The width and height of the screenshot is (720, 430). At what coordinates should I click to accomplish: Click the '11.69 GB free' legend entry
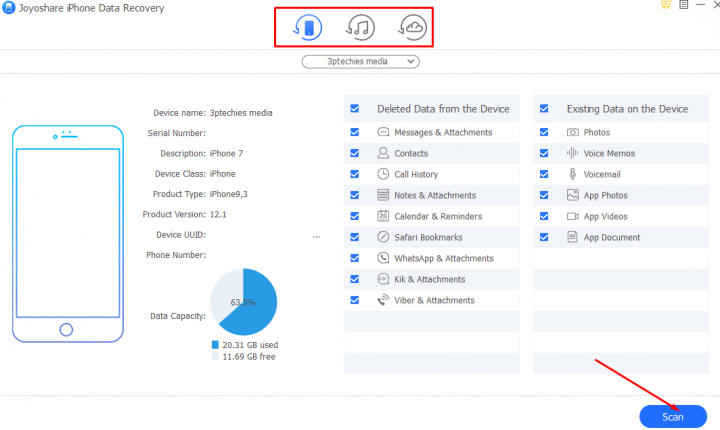click(243, 356)
